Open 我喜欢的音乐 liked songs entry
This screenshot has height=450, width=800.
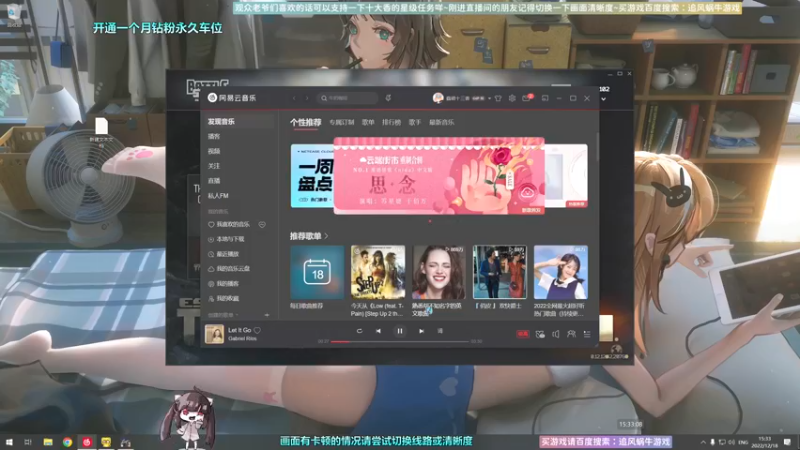(x=229, y=224)
